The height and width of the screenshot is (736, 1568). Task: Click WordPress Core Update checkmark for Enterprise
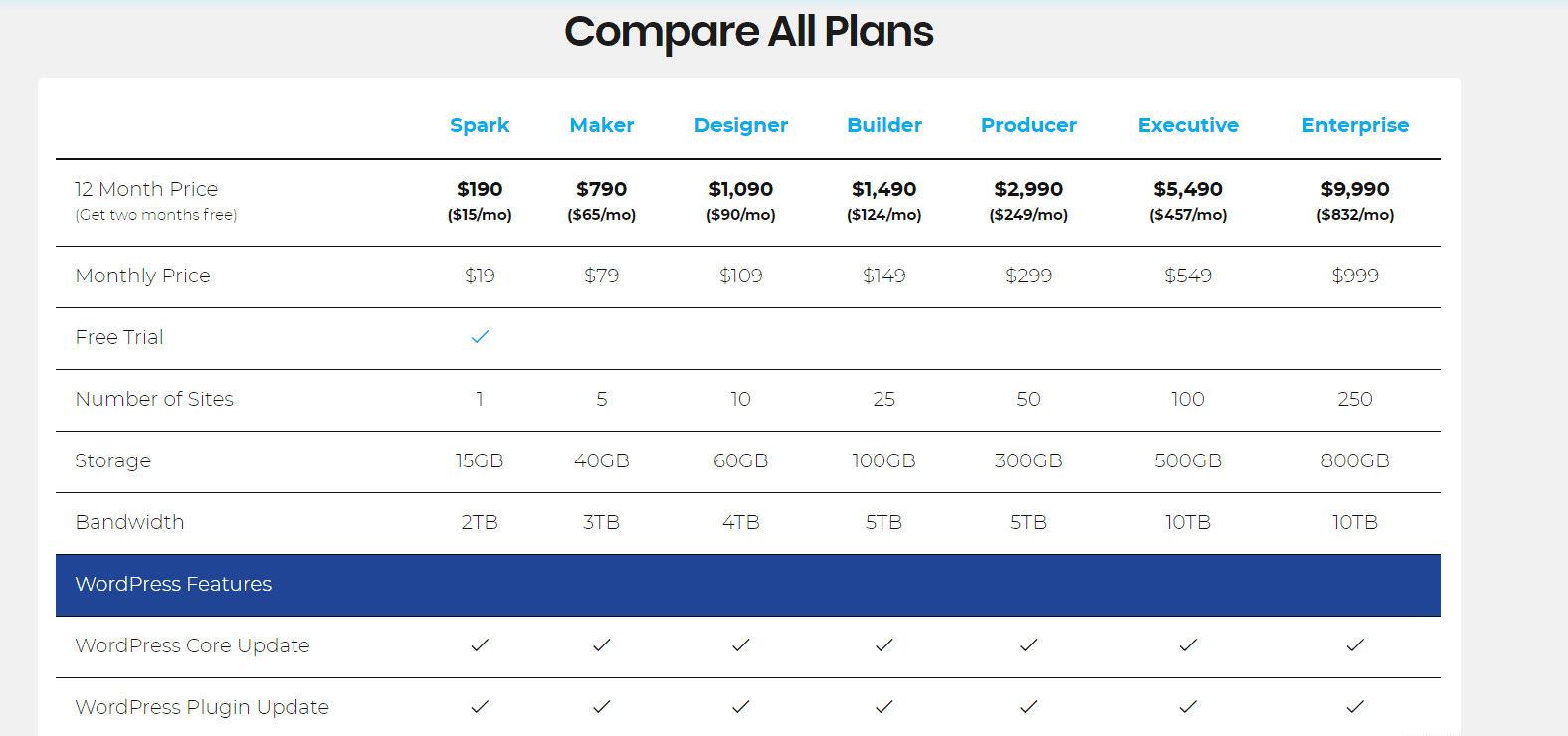coord(1354,645)
